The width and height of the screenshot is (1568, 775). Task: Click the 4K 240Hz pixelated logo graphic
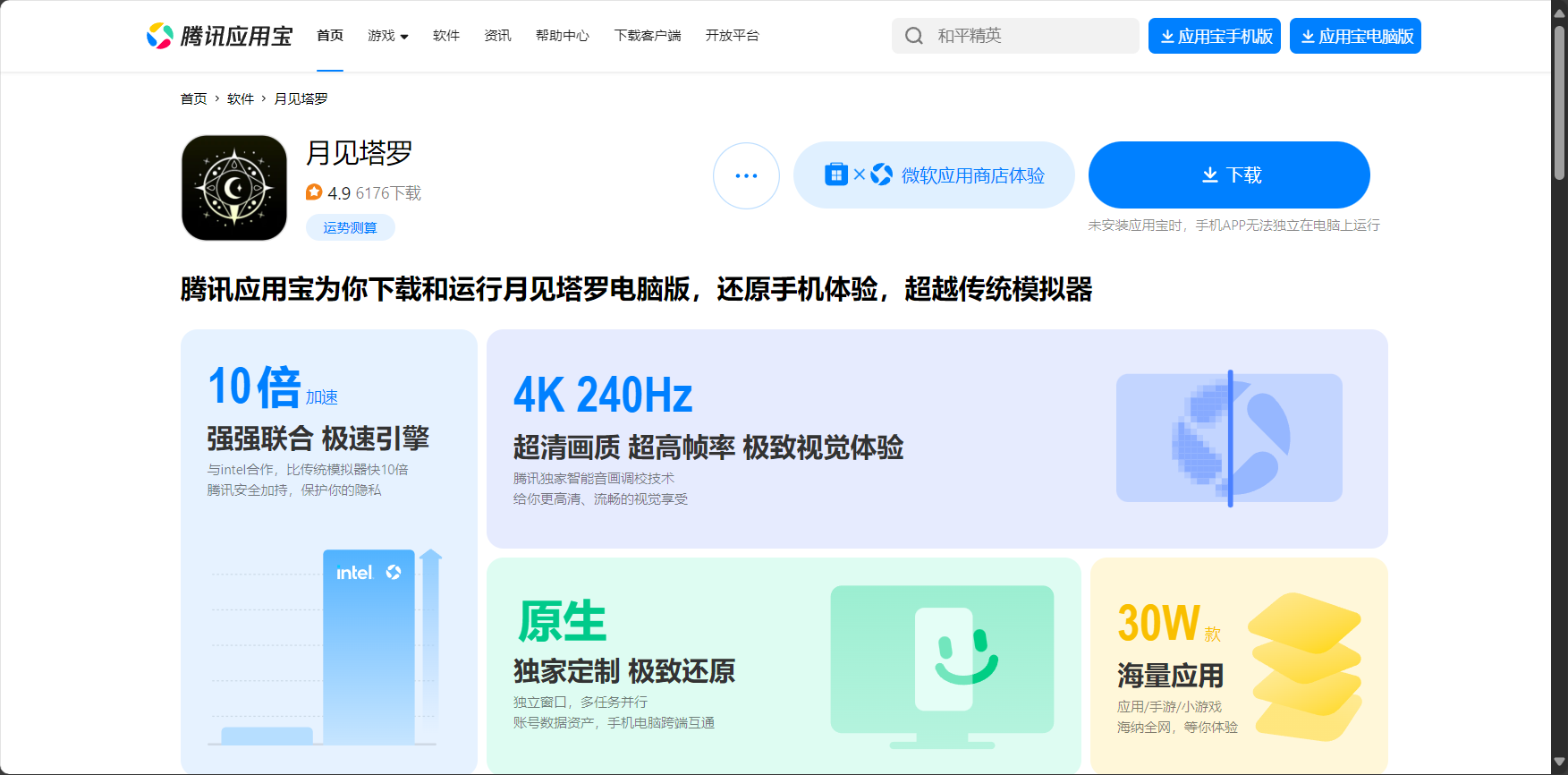(x=1229, y=438)
